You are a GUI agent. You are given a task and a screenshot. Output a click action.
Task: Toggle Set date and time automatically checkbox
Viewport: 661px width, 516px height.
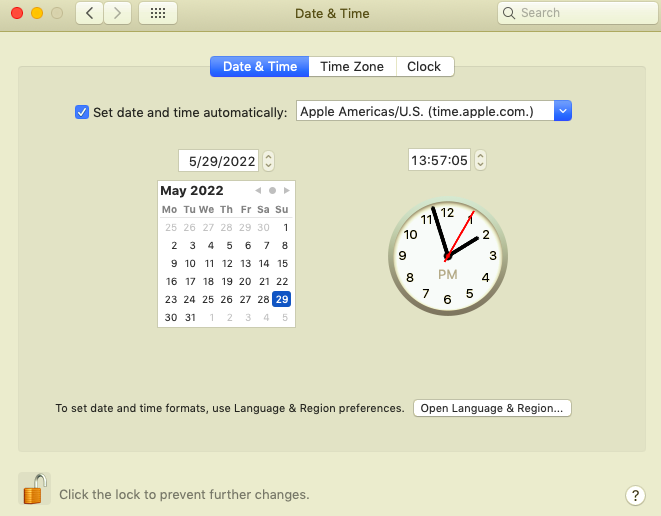pyautogui.click(x=82, y=112)
